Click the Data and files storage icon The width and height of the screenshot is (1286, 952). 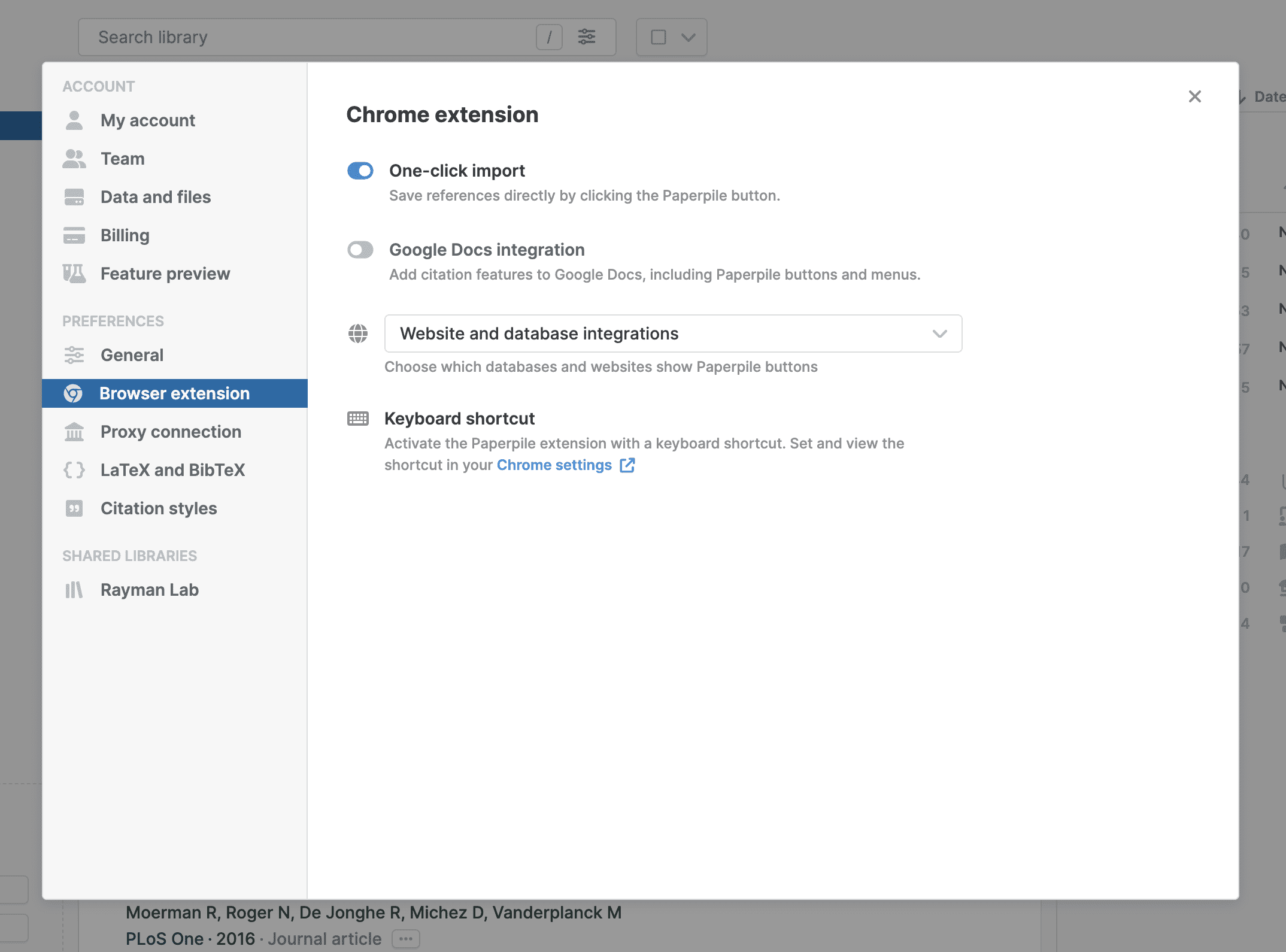tap(74, 197)
